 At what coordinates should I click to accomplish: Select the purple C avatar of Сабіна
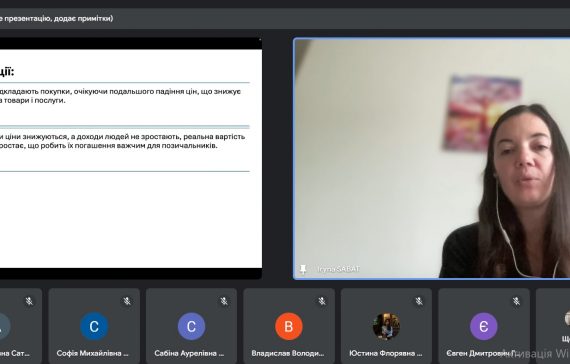192,326
